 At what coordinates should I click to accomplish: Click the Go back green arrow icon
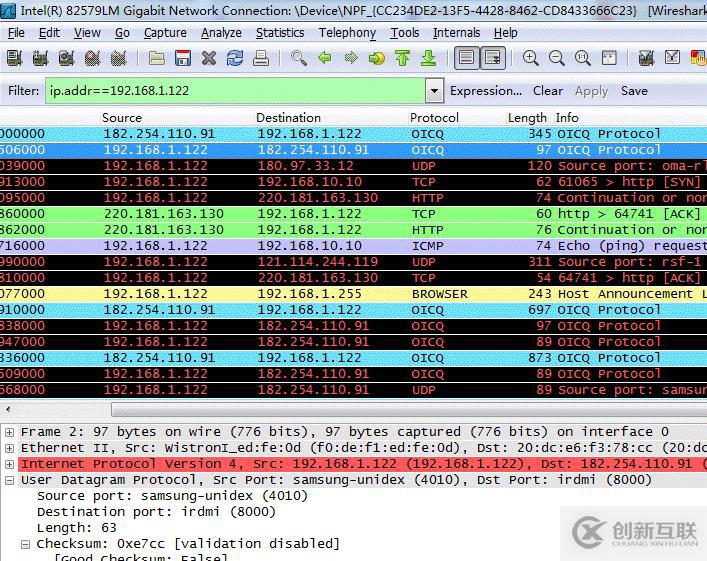(325, 59)
